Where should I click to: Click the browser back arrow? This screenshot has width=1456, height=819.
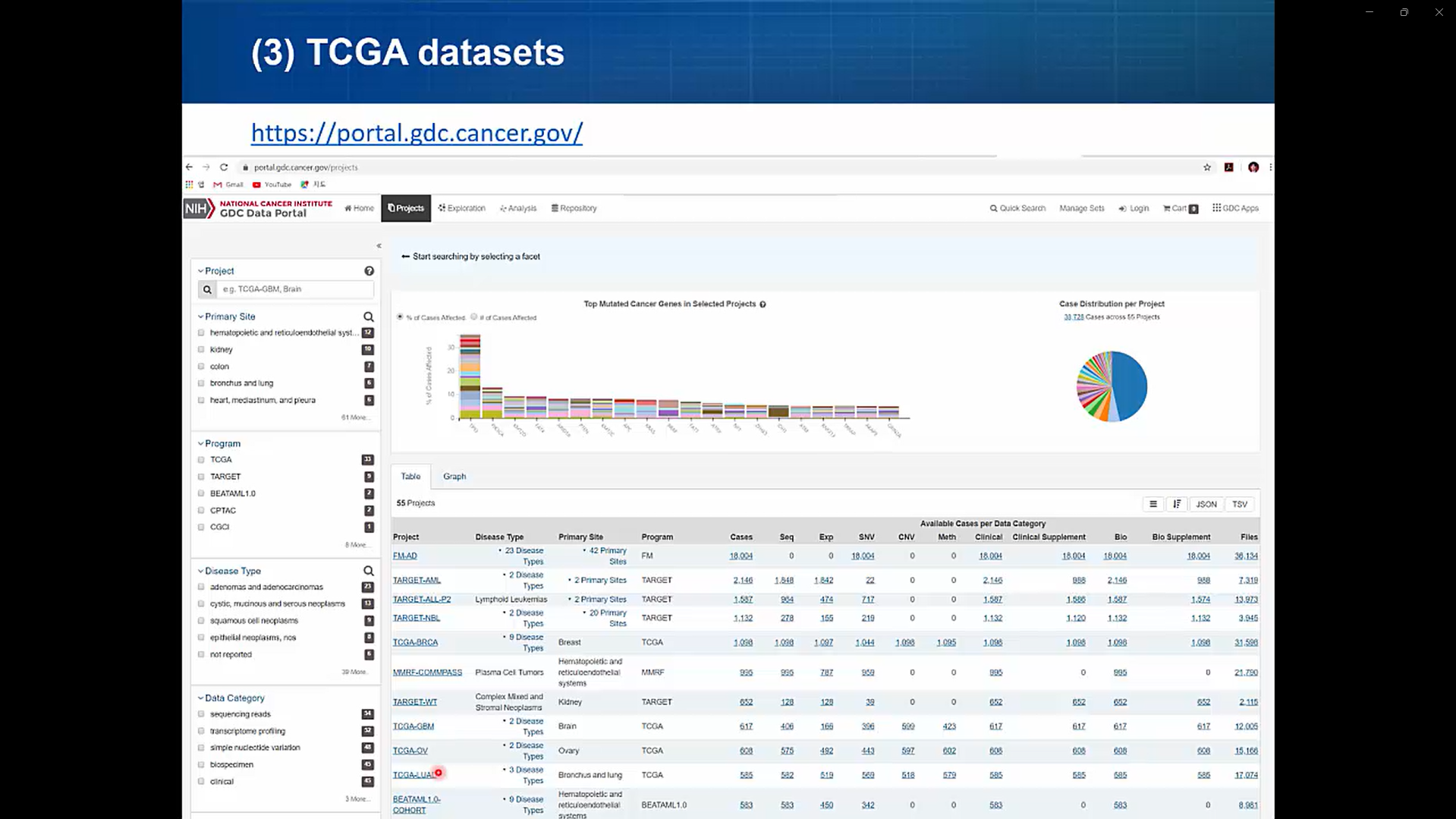[x=189, y=167]
